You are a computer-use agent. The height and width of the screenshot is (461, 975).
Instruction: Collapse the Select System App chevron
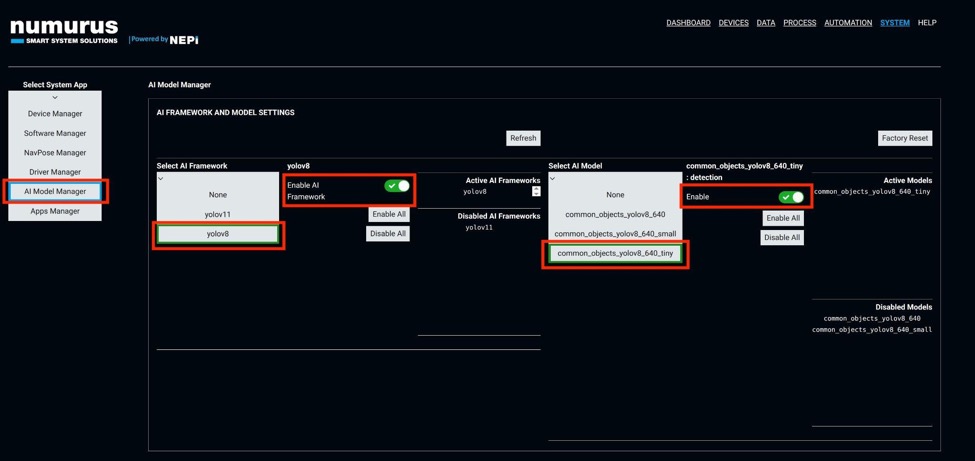(x=55, y=98)
